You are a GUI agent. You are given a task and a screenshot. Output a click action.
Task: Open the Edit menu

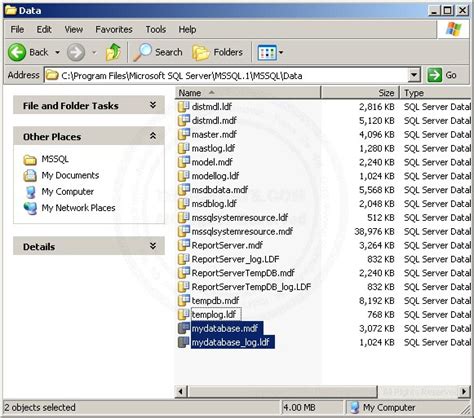[44, 29]
